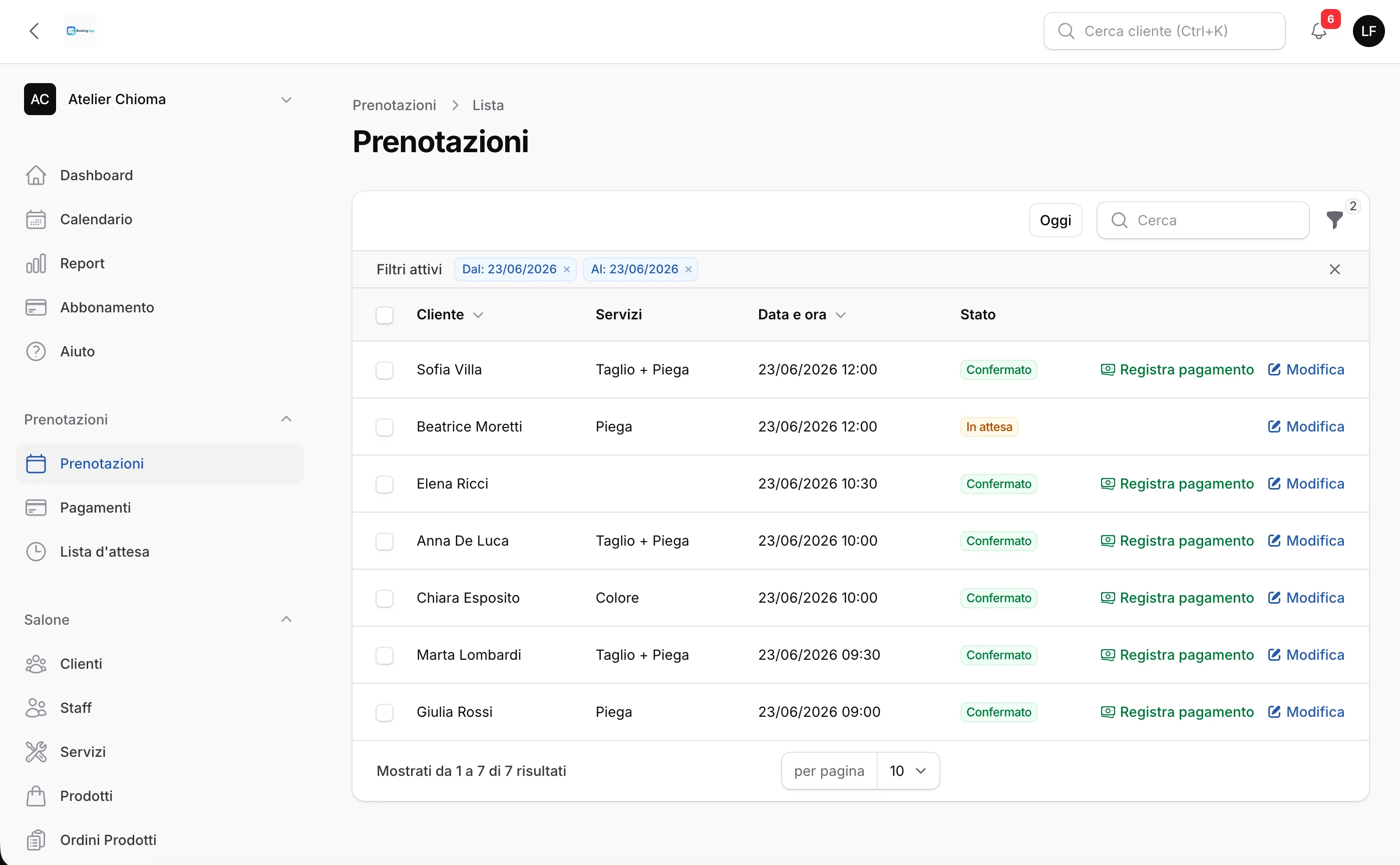Open the filter funnel icon
1400x865 pixels.
1334,220
